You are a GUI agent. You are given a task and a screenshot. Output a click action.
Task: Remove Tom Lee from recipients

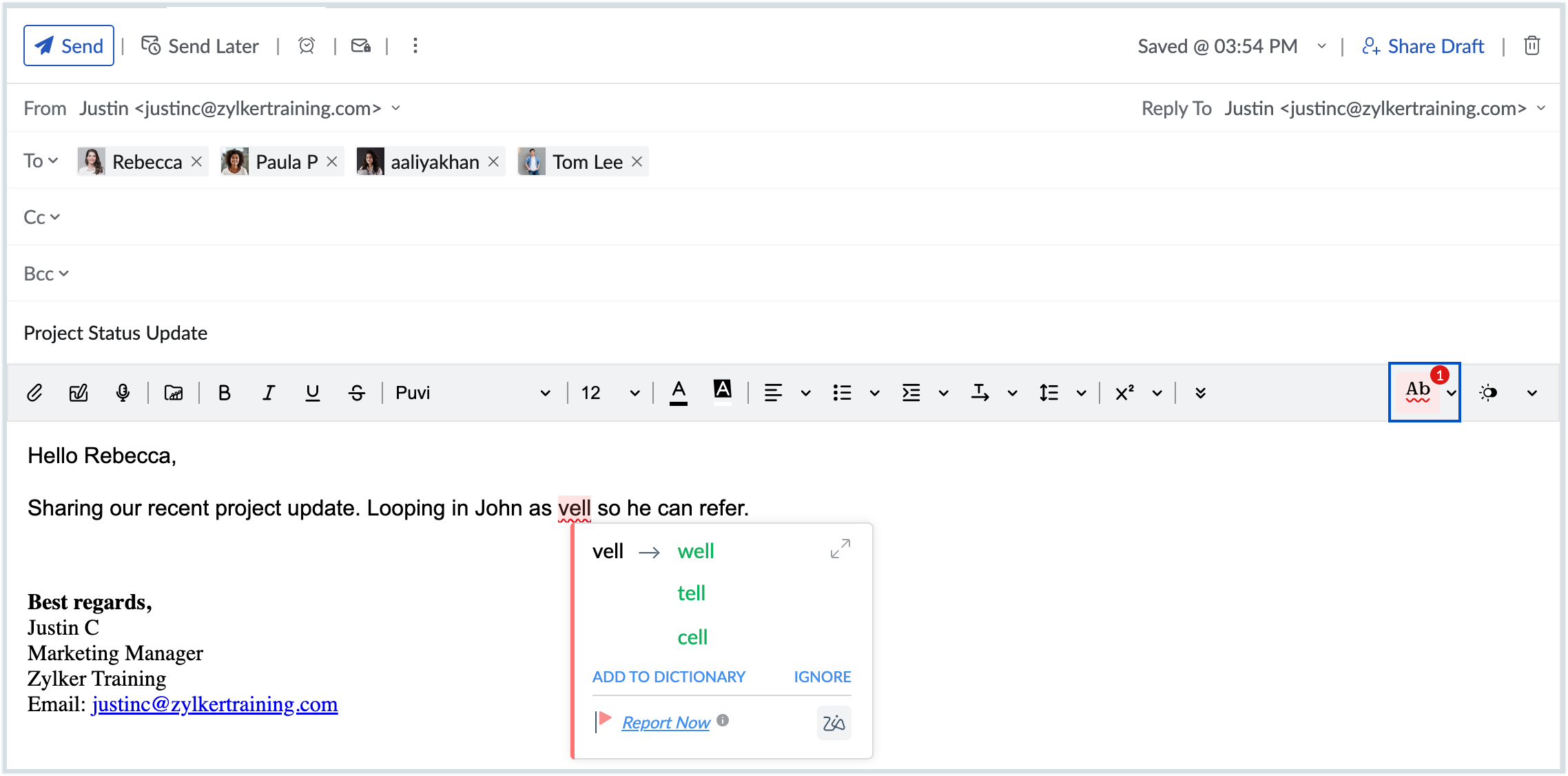[637, 161]
